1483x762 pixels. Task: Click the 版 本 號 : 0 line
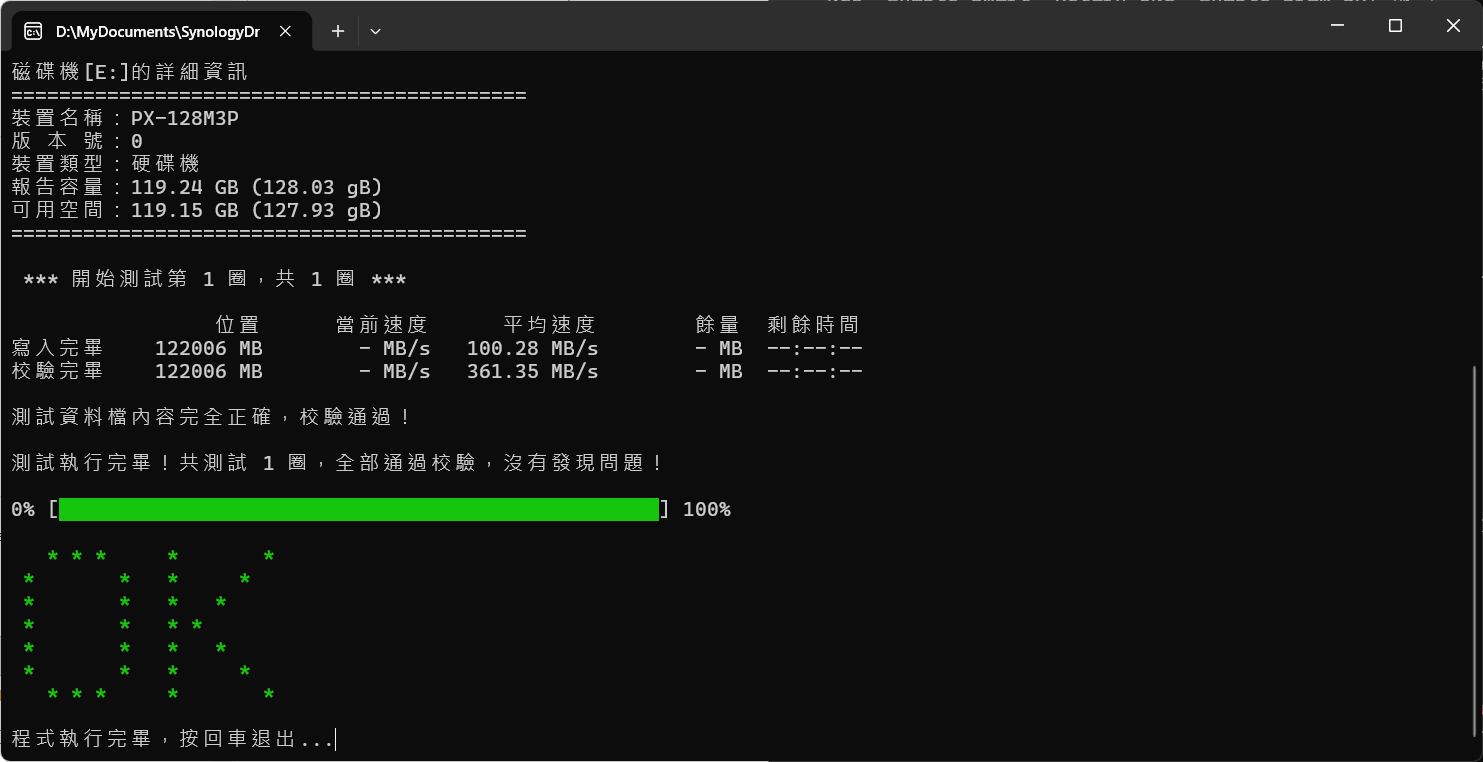click(77, 141)
